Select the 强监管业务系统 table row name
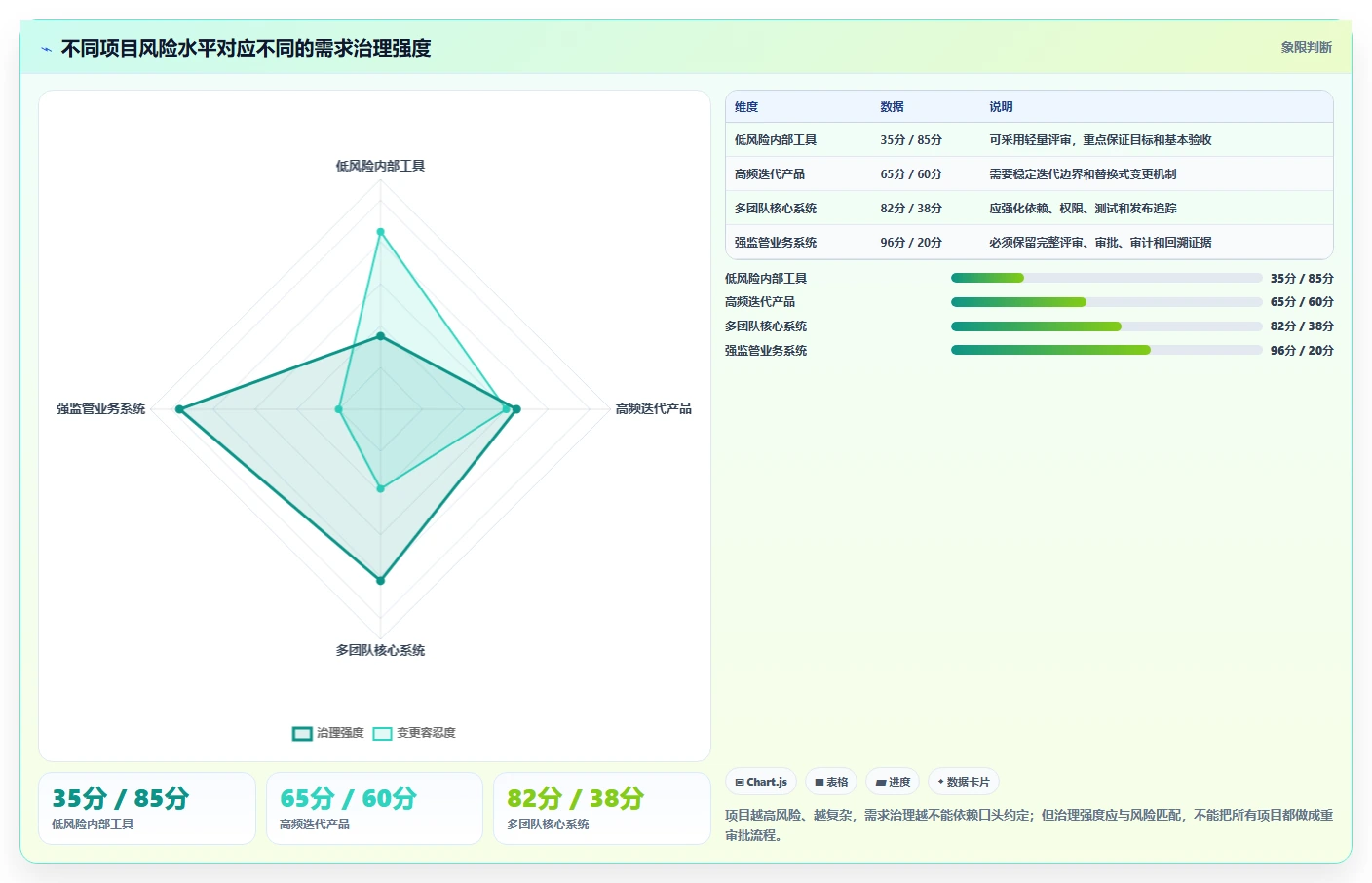This screenshot has height=883, width=1372. tap(776, 243)
